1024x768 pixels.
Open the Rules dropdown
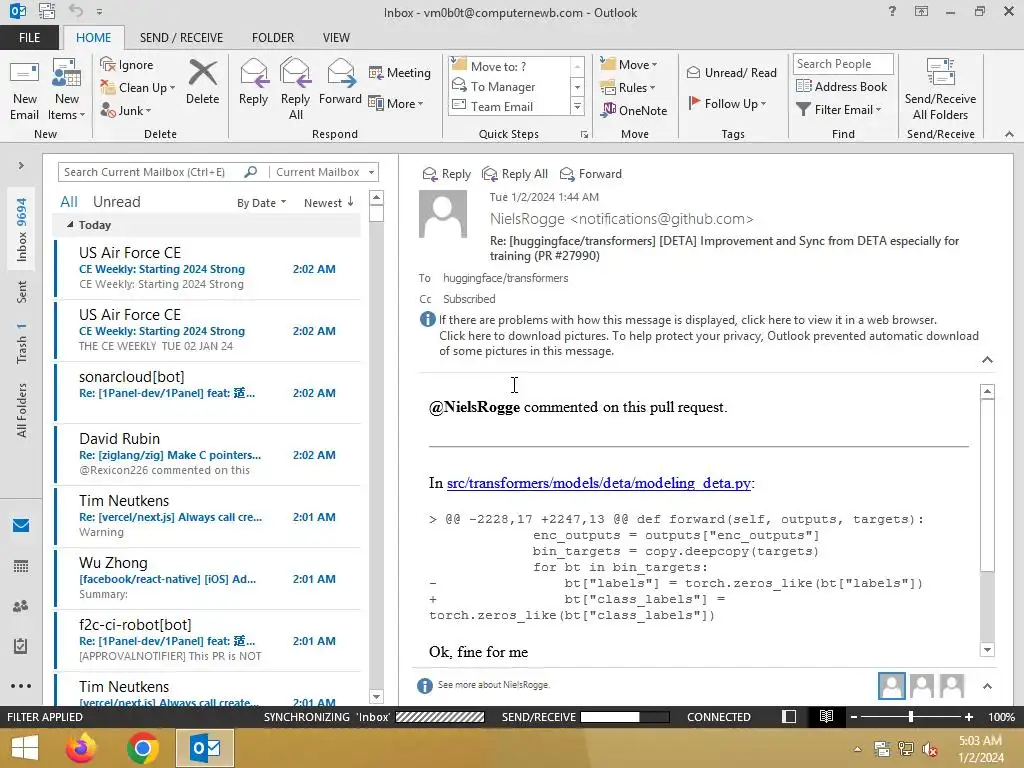click(628, 88)
